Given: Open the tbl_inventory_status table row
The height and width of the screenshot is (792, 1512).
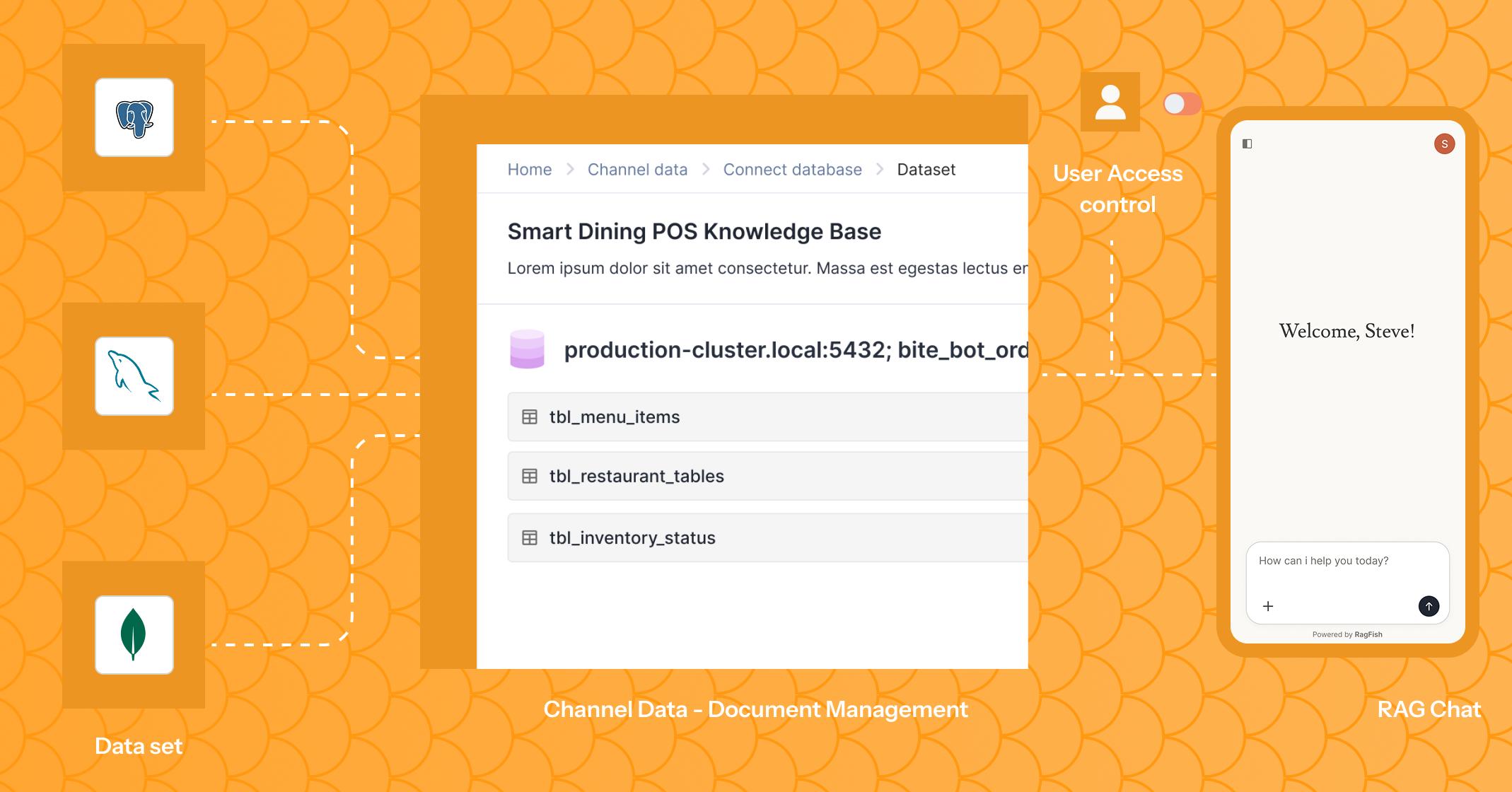Looking at the screenshot, I should coord(767,537).
